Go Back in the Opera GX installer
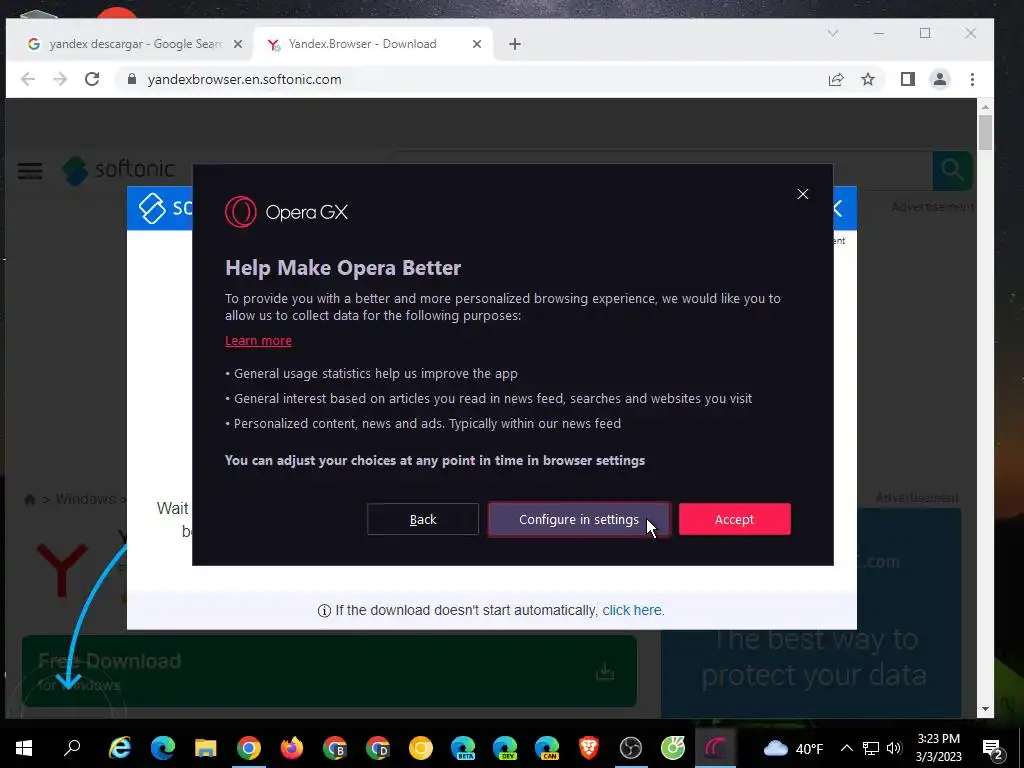The width and height of the screenshot is (1024, 768). point(423,519)
